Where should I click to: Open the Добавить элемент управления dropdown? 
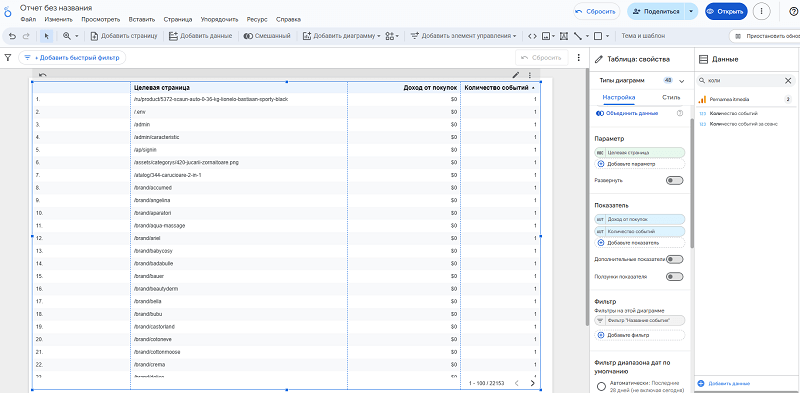[x=463, y=36]
